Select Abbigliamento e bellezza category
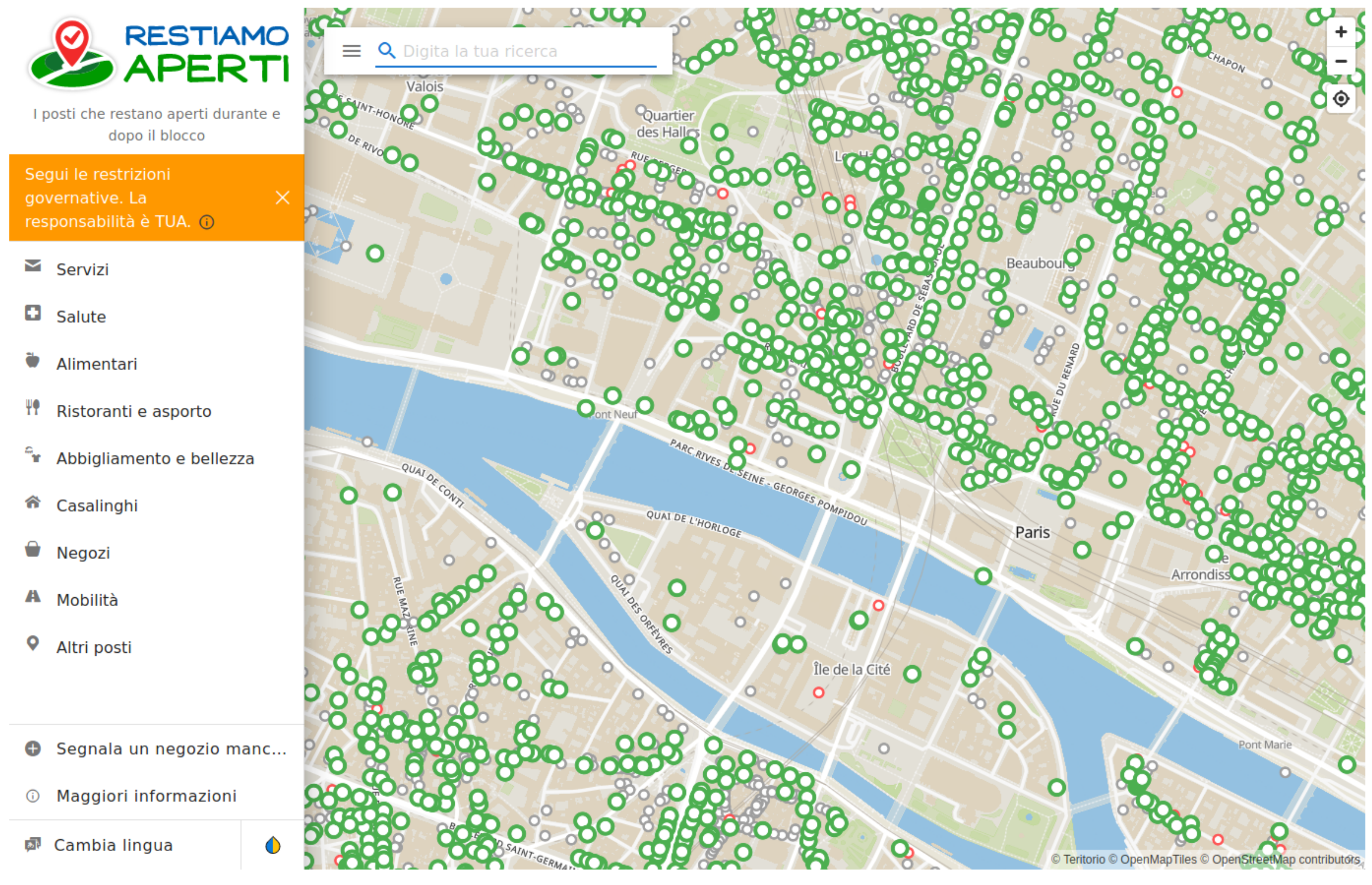 click(x=155, y=458)
